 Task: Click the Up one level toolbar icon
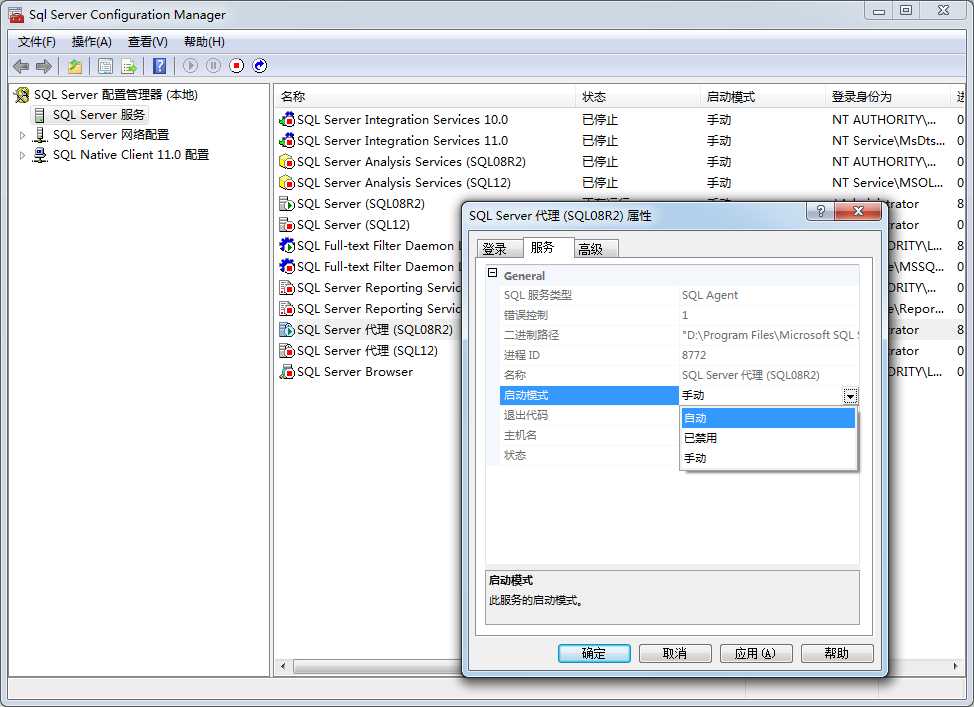75,66
